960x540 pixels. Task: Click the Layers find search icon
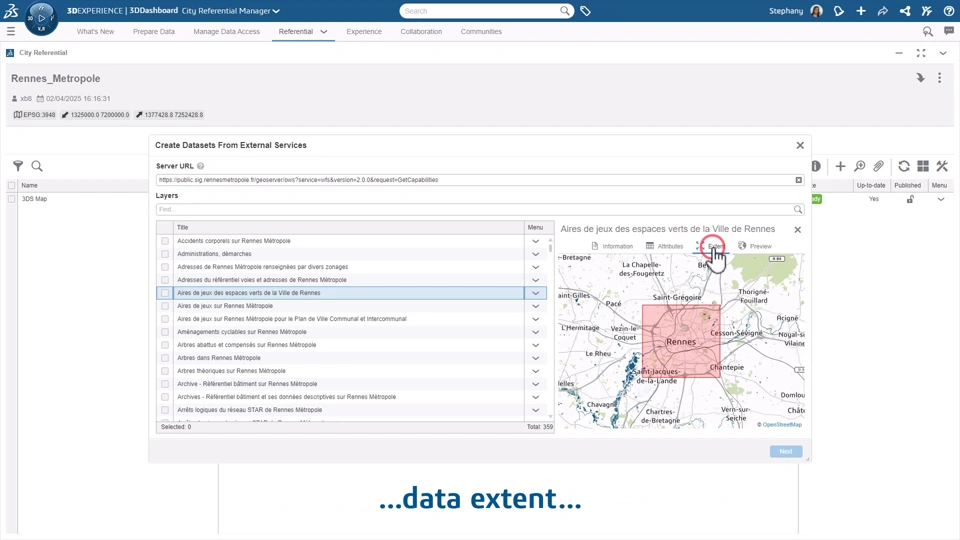pyautogui.click(x=798, y=209)
